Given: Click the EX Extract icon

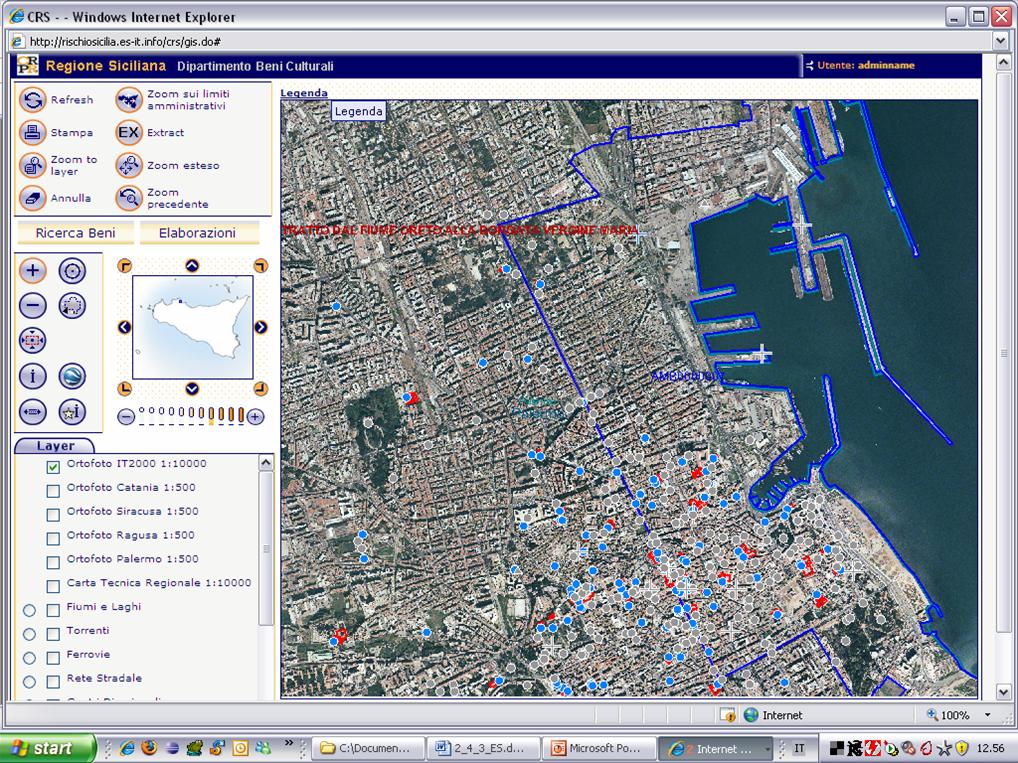Looking at the screenshot, I should [129, 132].
